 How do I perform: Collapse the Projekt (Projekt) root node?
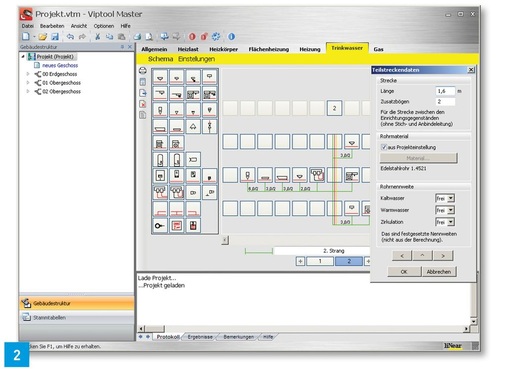pos(23,57)
